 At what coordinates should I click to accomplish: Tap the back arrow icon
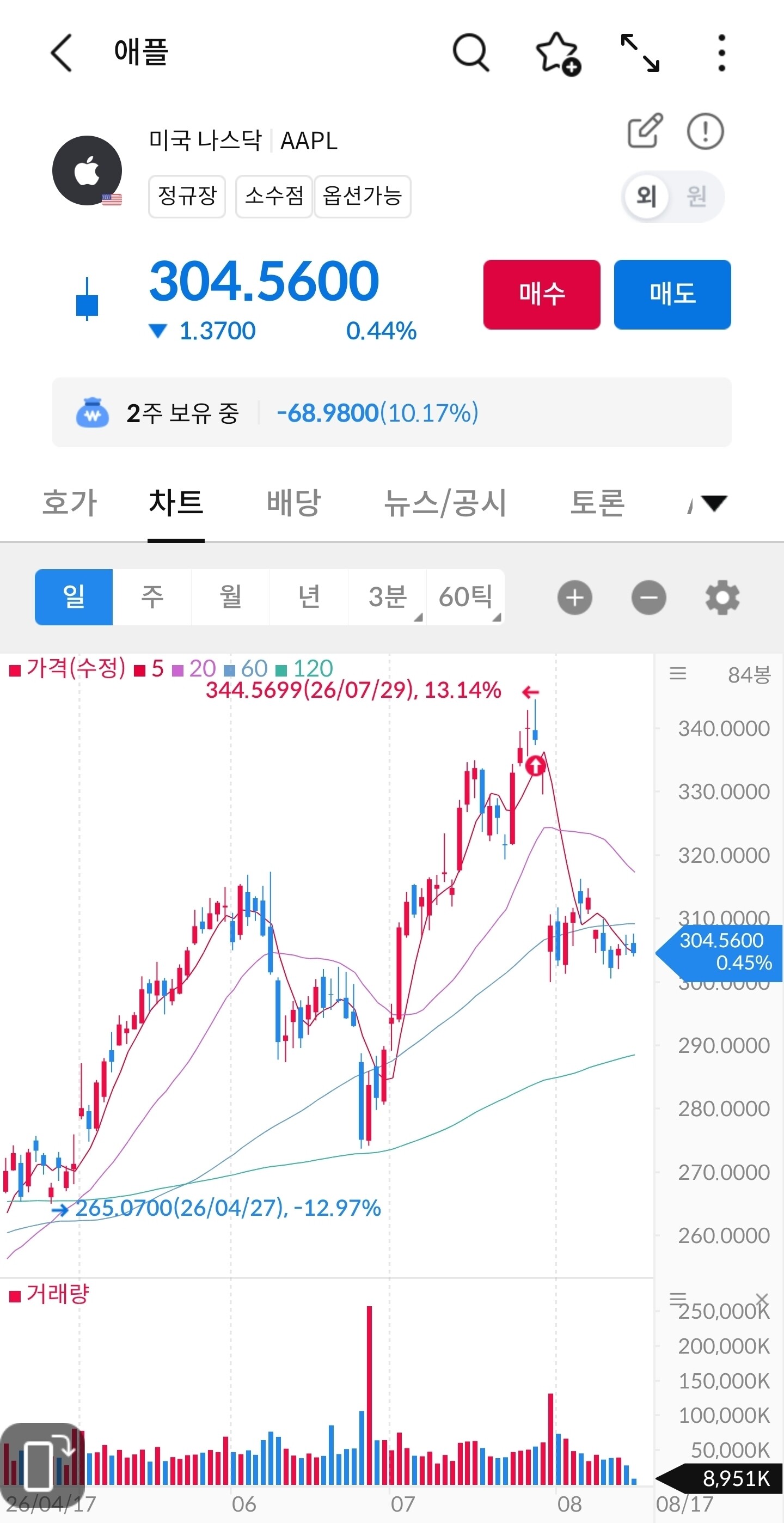(62, 53)
